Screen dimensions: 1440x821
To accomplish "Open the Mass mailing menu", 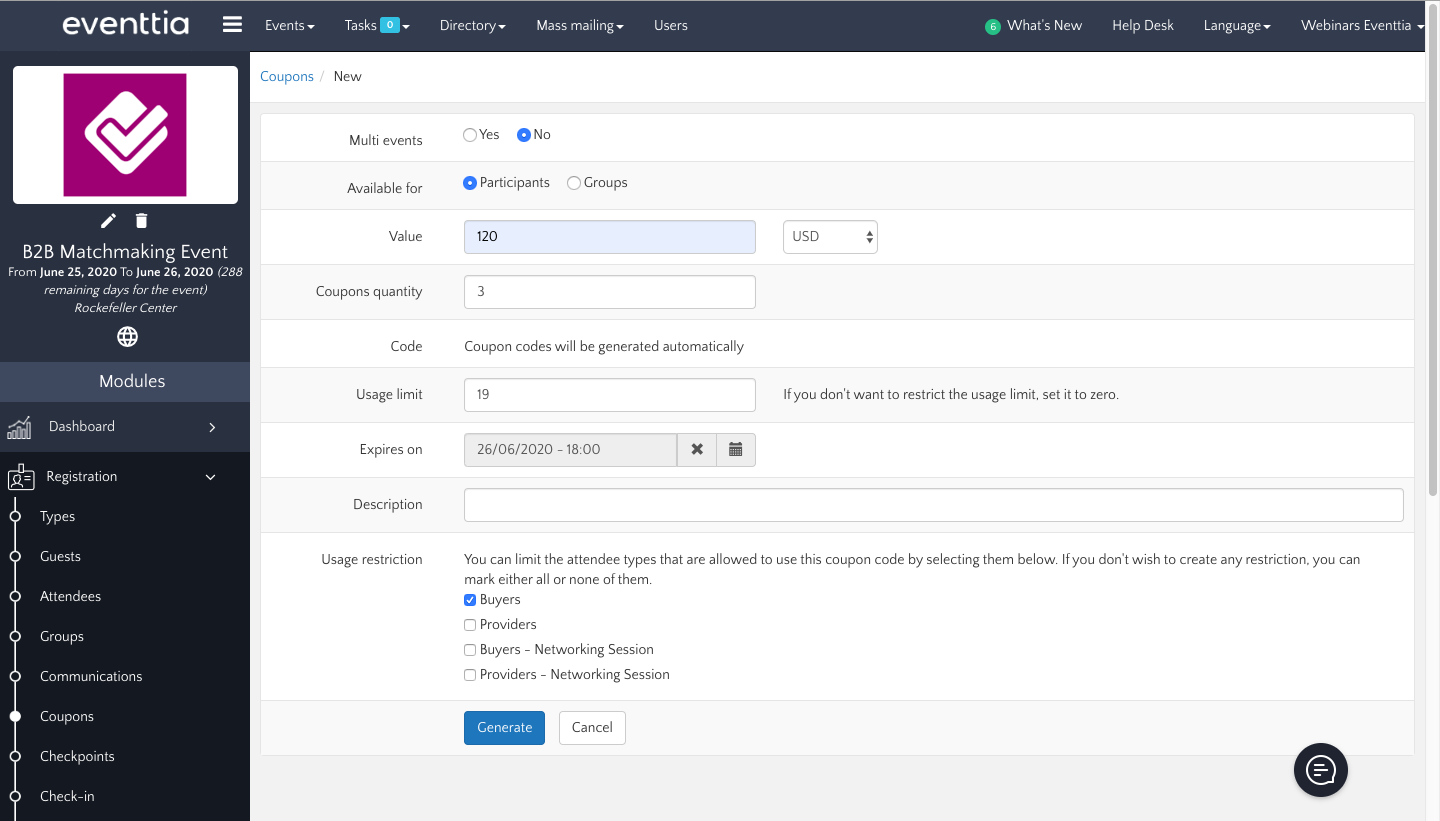I will tap(579, 25).
